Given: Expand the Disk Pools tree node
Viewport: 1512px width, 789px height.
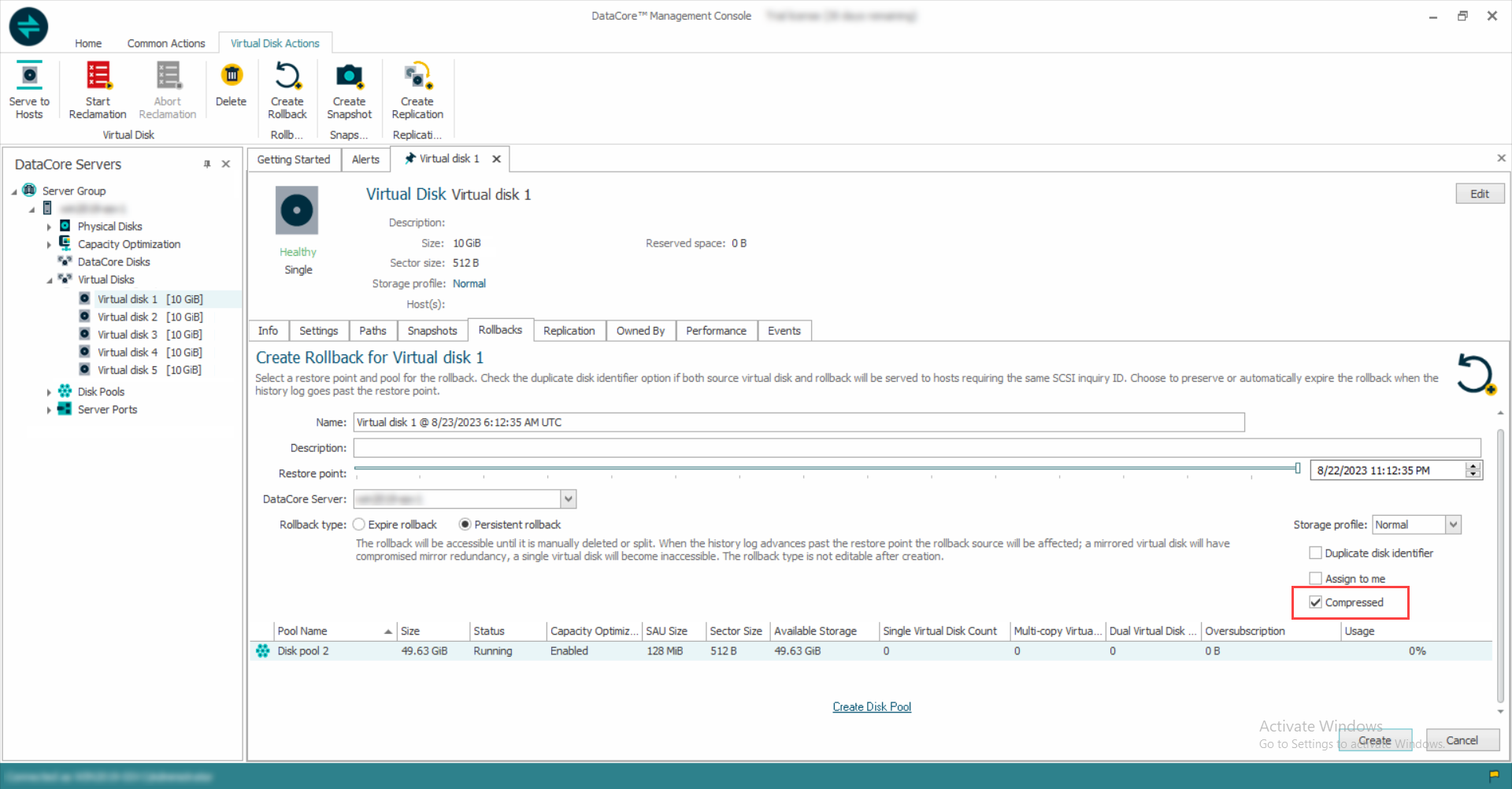Looking at the screenshot, I should tap(49, 392).
